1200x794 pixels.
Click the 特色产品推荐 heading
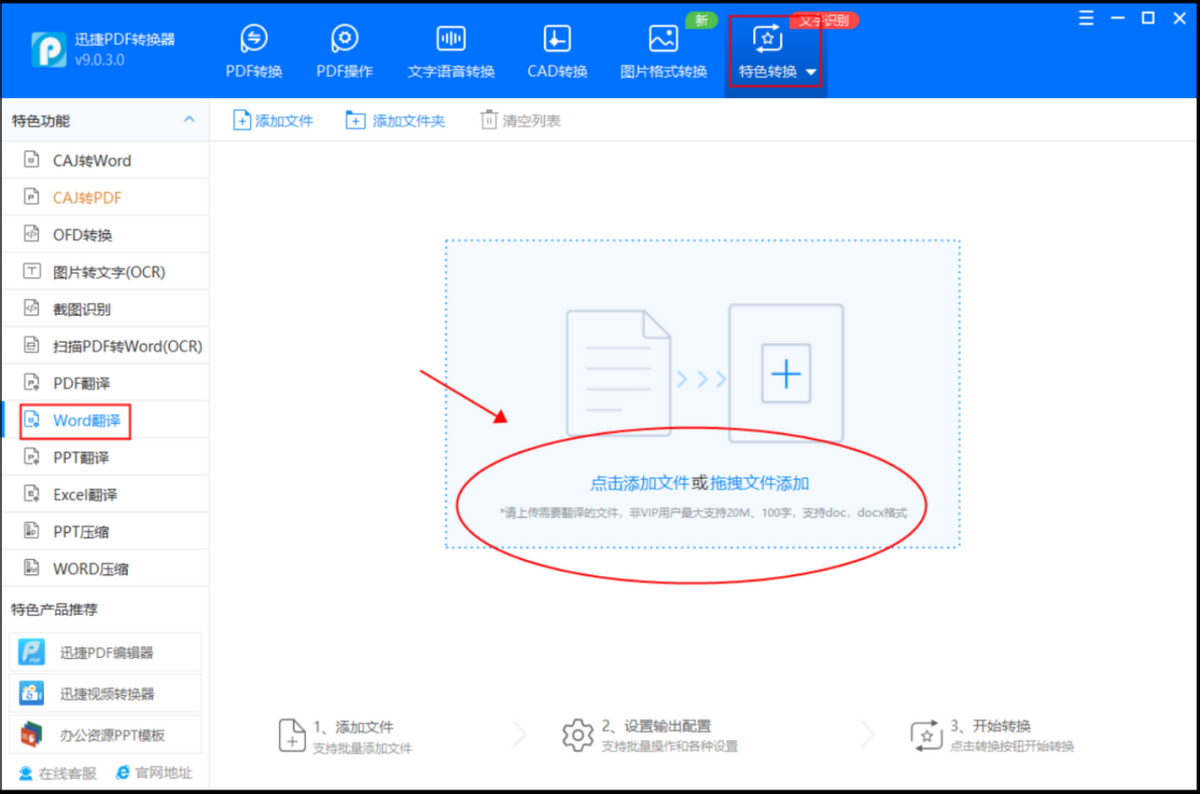(54, 609)
